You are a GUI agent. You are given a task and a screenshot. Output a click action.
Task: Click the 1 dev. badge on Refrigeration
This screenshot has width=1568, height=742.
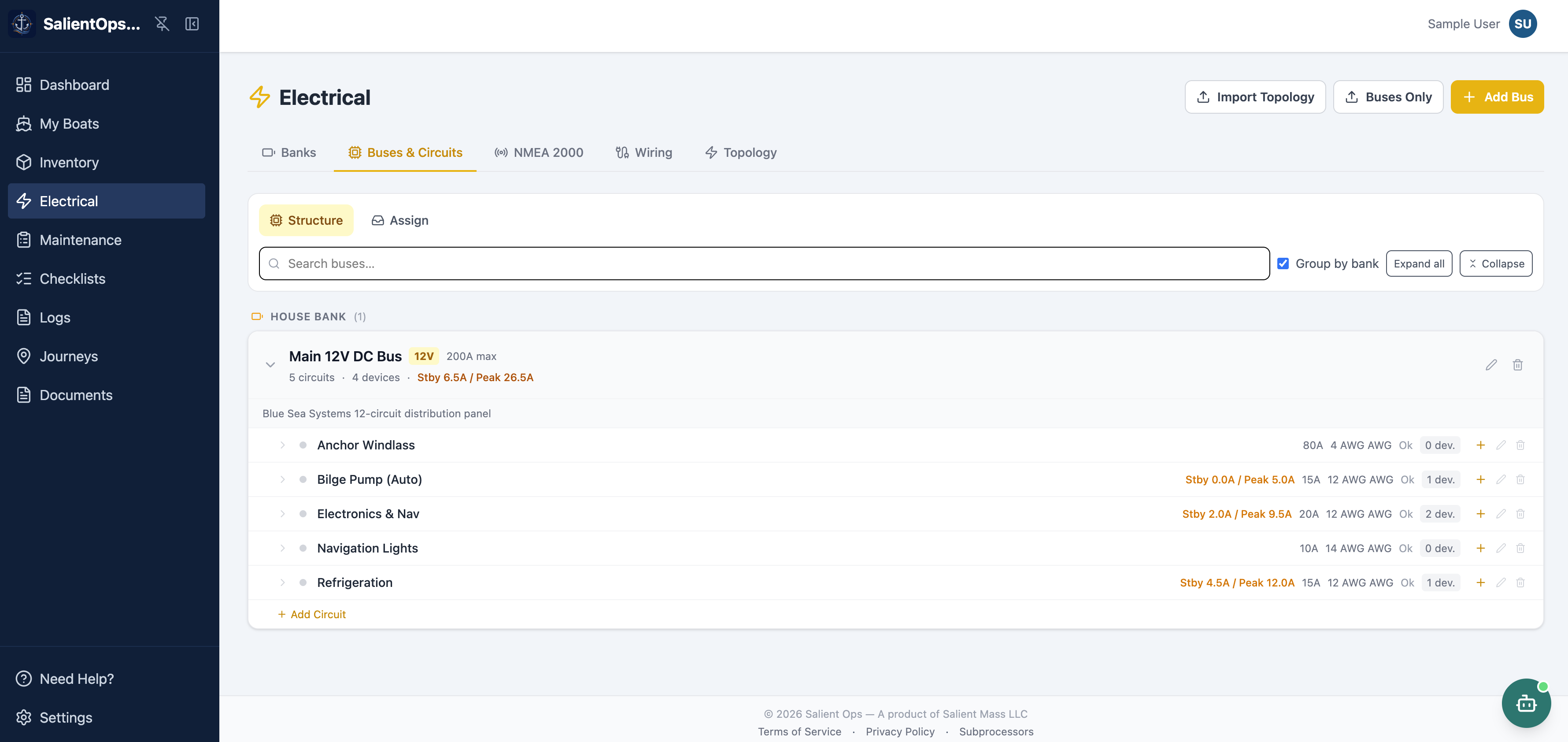pyautogui.click(x=1440, y=582)
